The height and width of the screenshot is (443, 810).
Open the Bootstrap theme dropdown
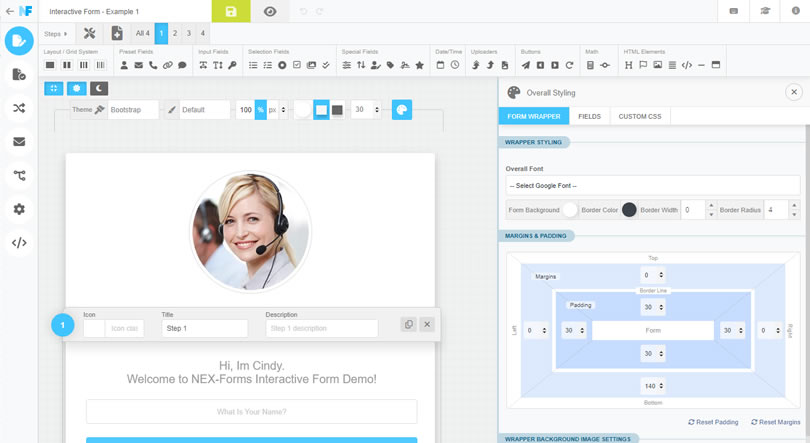133,109
